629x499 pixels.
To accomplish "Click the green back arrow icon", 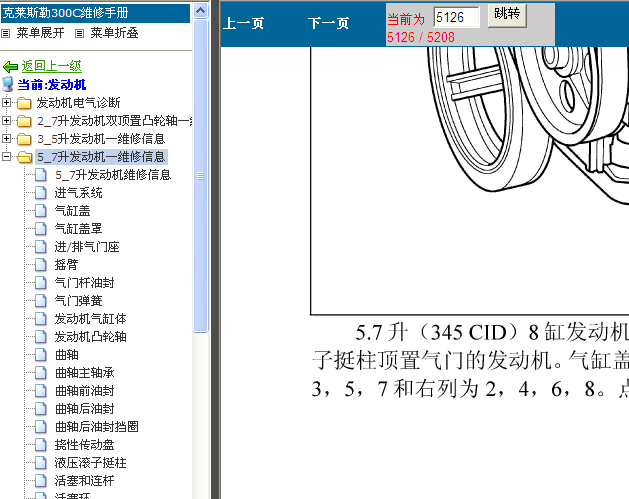I will [10, 67].
